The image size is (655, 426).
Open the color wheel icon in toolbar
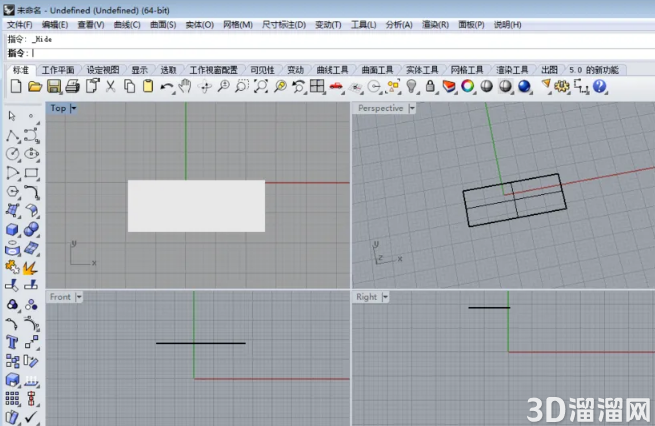[468, 86]
